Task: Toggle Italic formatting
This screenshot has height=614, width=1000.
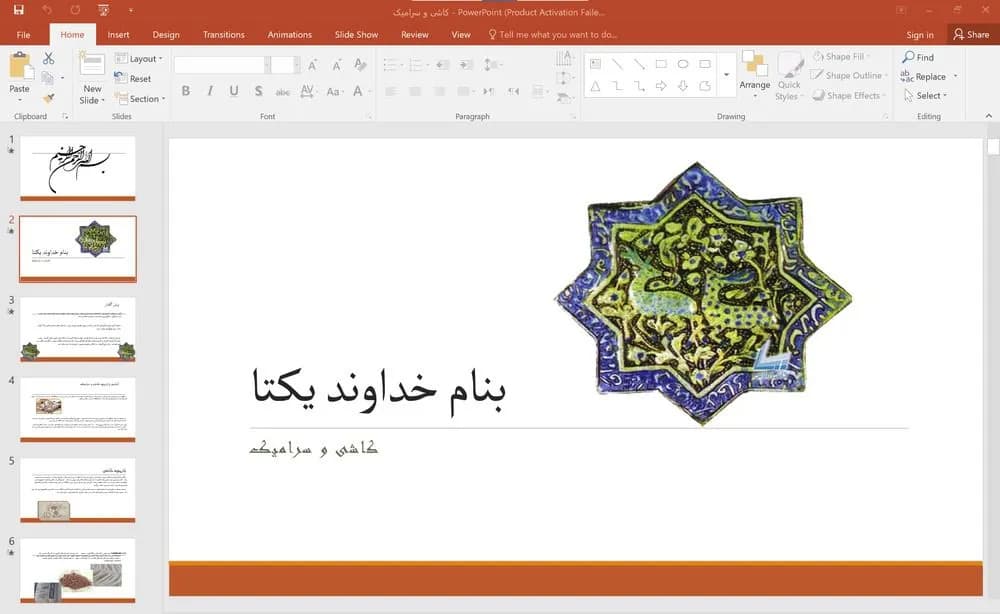Action: (210, 91)
